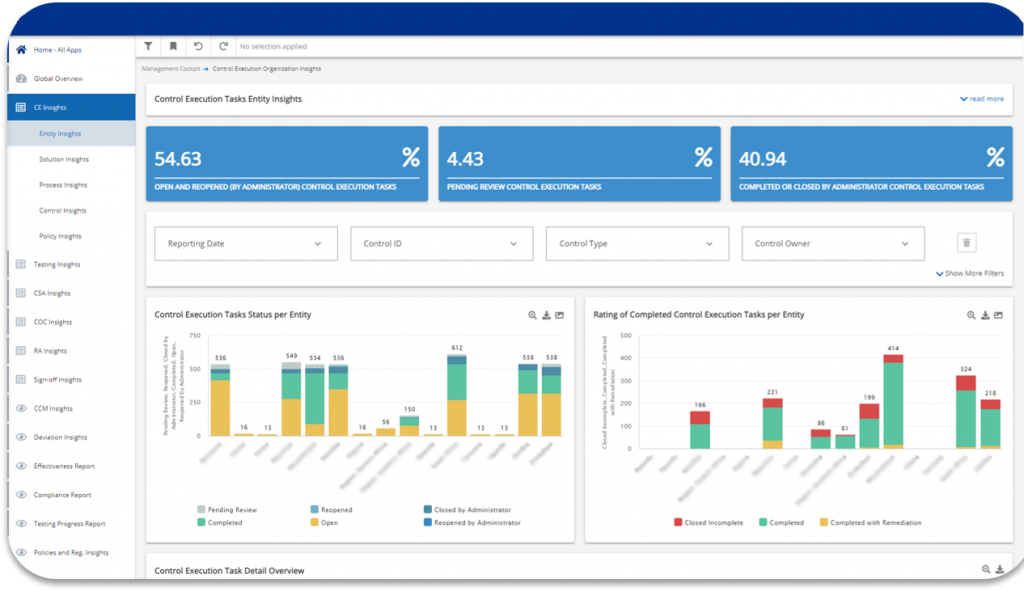Select the bookmark icon in the toolbar

pyautogui.click(x=173, y=45)
